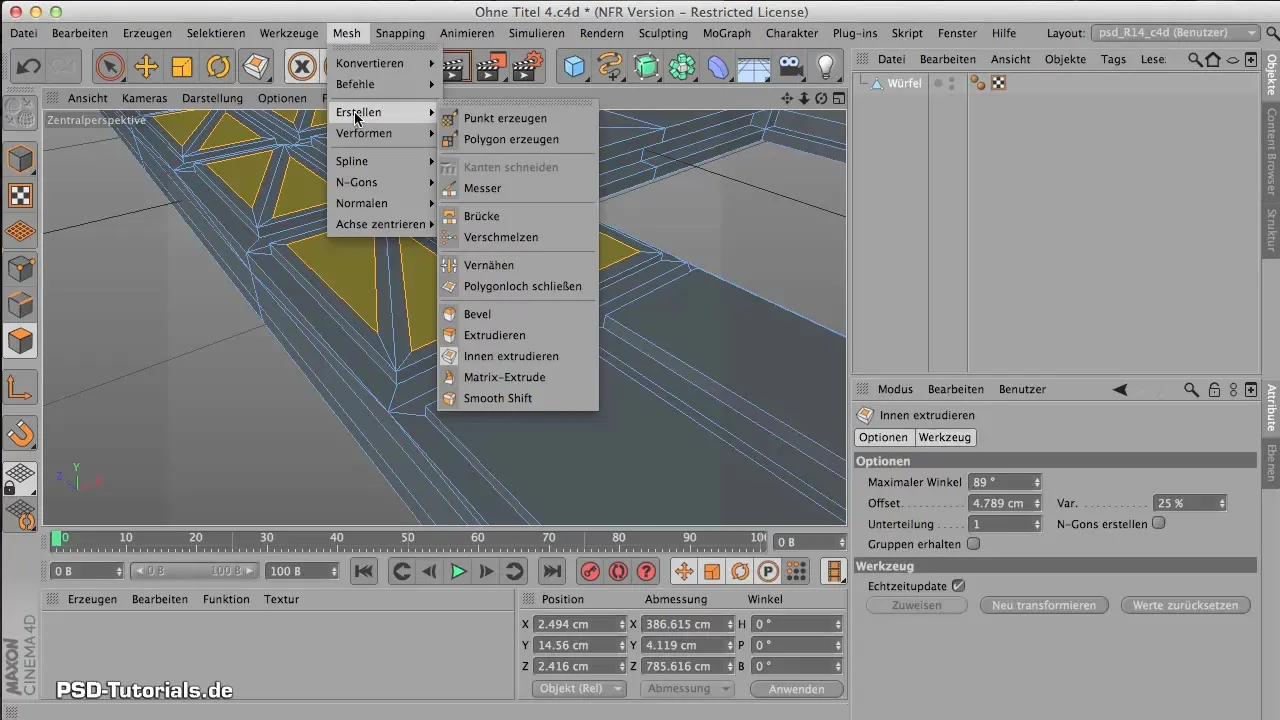Click the timeline ruler at frame 50

(407, 541)
